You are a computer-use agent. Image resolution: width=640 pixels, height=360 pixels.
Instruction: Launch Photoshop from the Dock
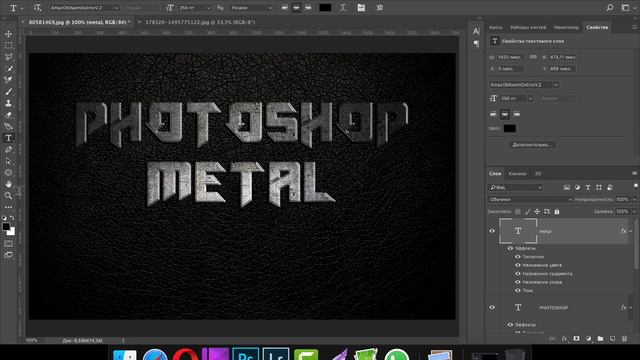click(x=246, y=354)
